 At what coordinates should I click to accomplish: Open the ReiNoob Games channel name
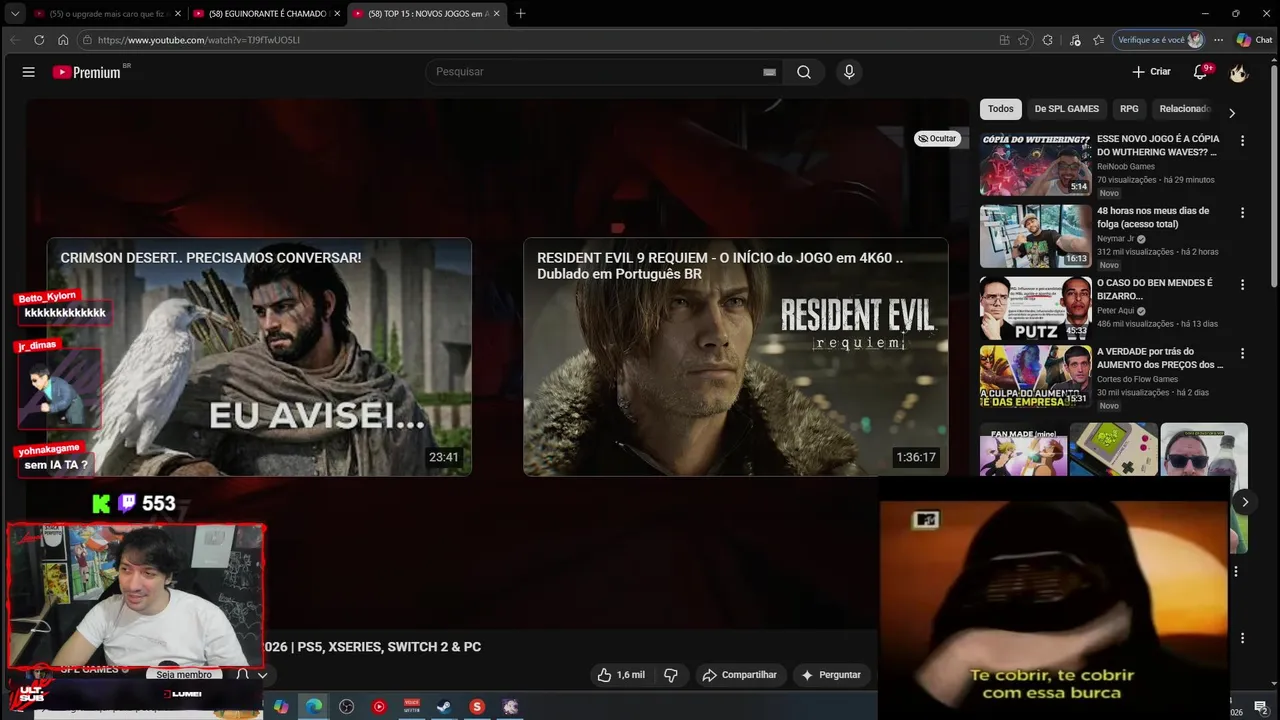pyautogui.click(x=1126, y=167)
